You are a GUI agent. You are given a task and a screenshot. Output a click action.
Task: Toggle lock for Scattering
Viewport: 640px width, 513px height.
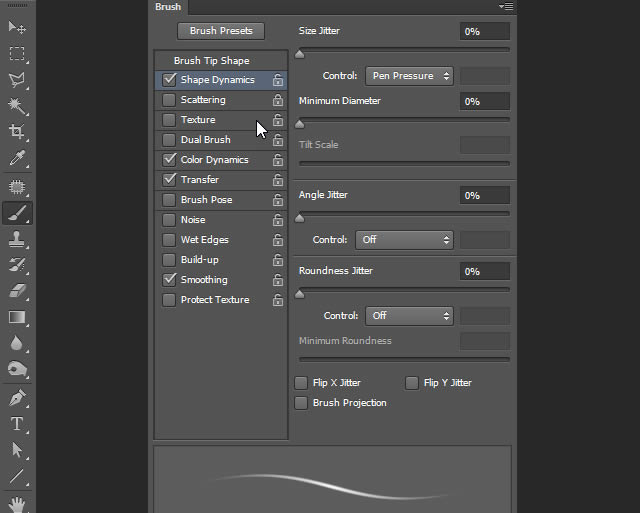(x=278, y=100)
